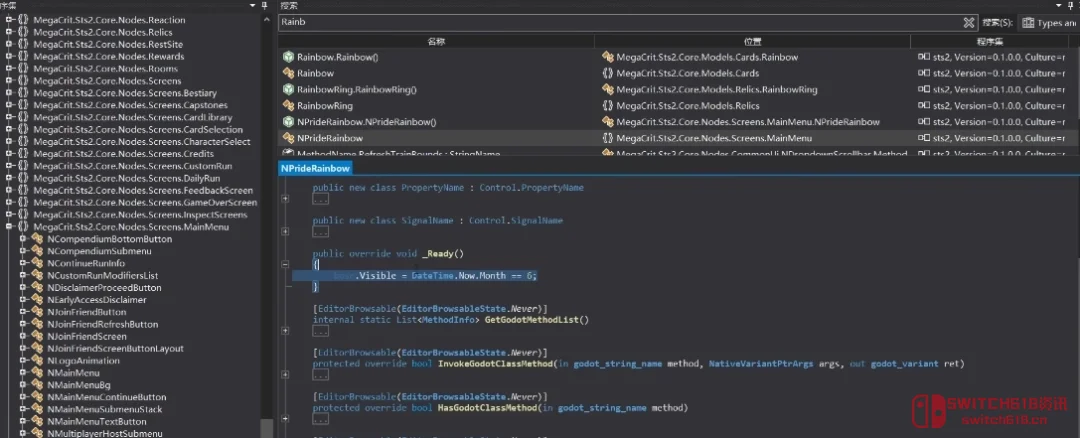Select the NDisclaimerProceedButton tree item
1080x438 pixels.
pos(104,288)
